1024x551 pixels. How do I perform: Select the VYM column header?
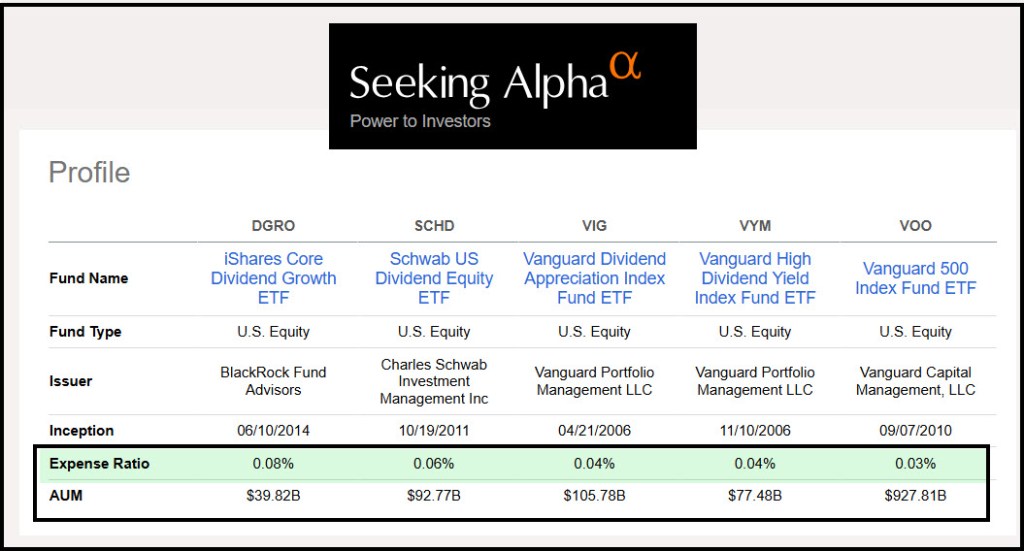pyautogui.click(x=755, y=226)
